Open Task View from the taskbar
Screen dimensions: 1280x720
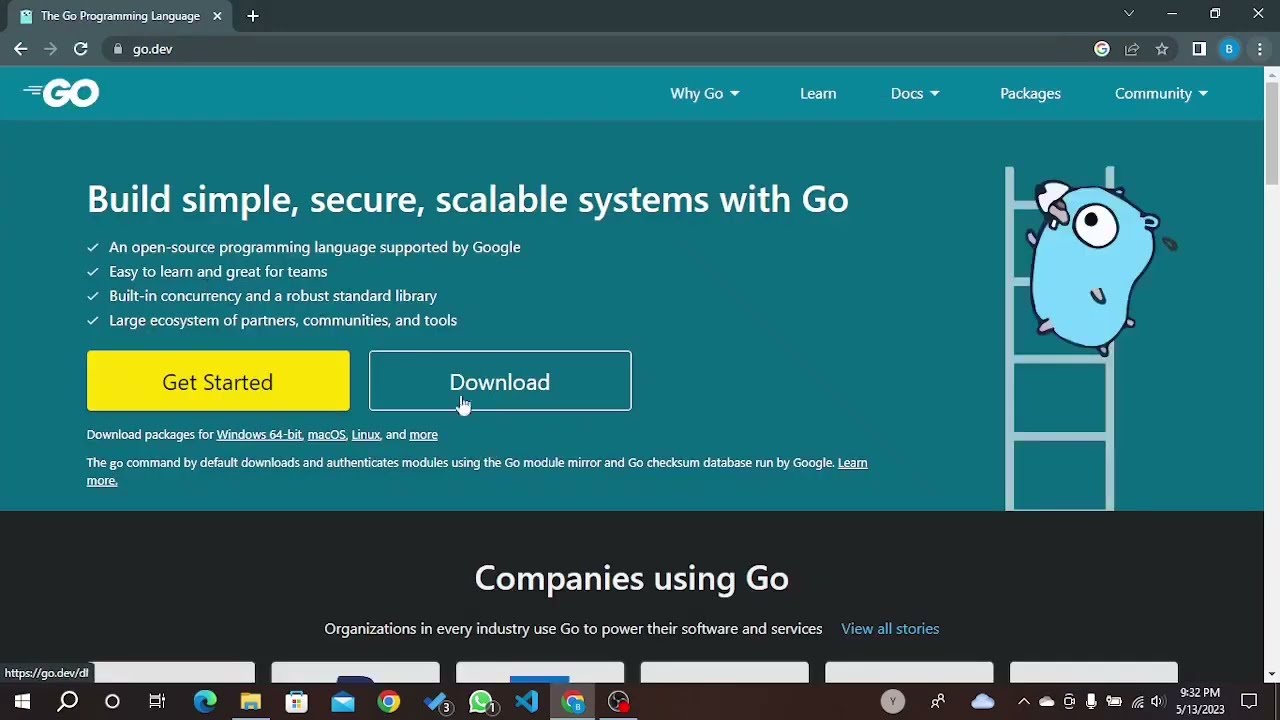click(157, 702)
